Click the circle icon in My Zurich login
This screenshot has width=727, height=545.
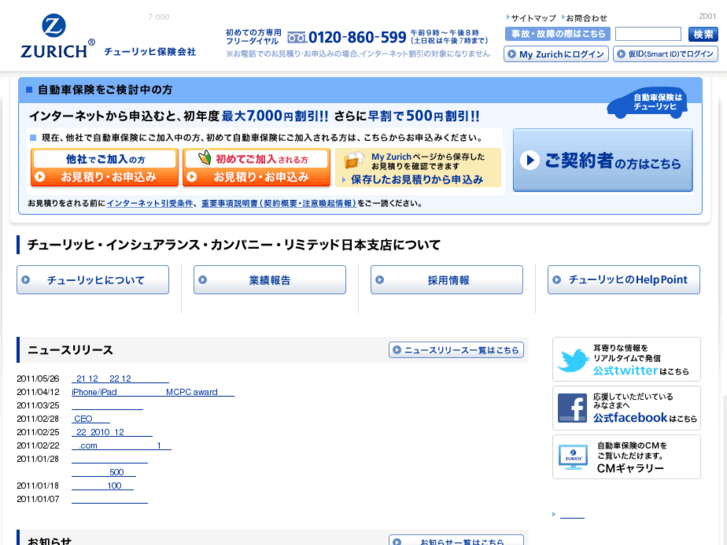[512, 54]
